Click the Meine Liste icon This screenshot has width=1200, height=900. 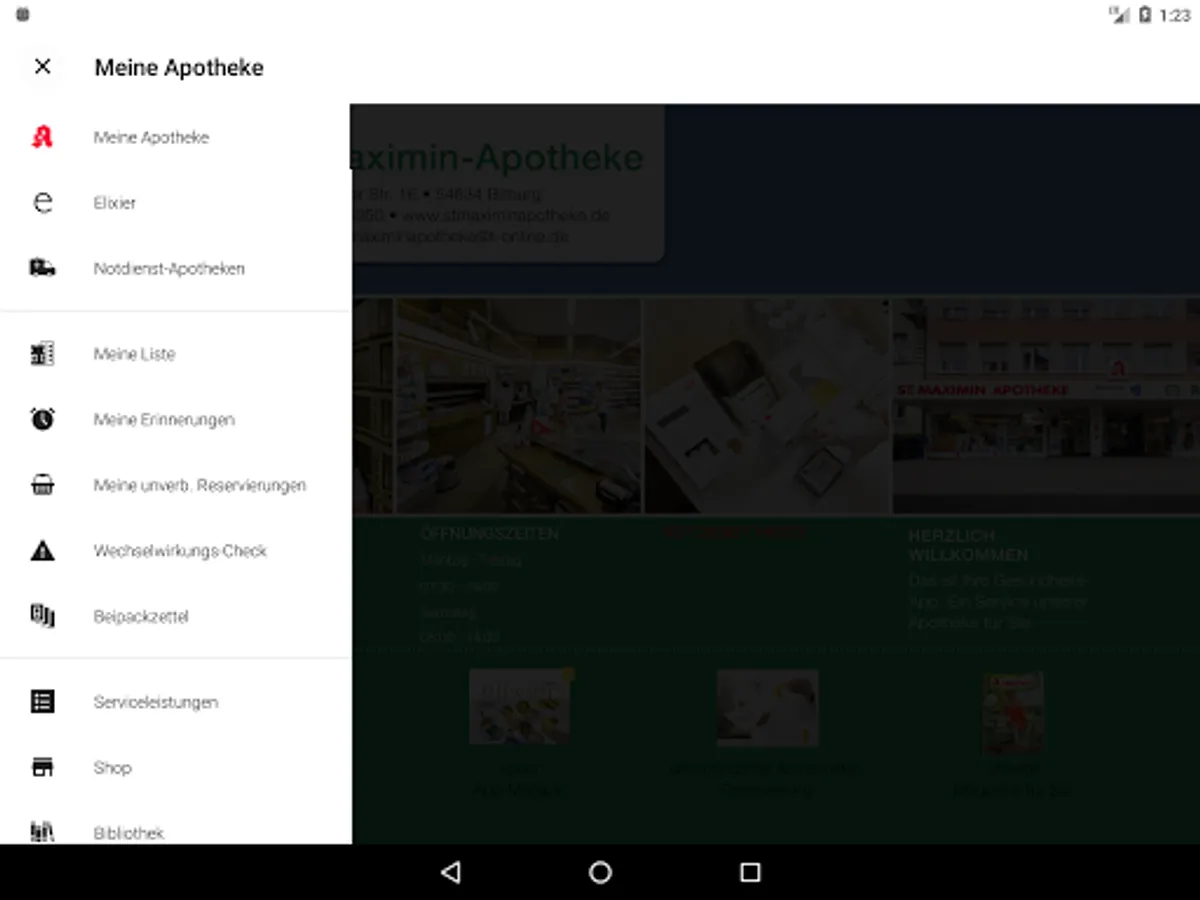[x=42, y=354]
